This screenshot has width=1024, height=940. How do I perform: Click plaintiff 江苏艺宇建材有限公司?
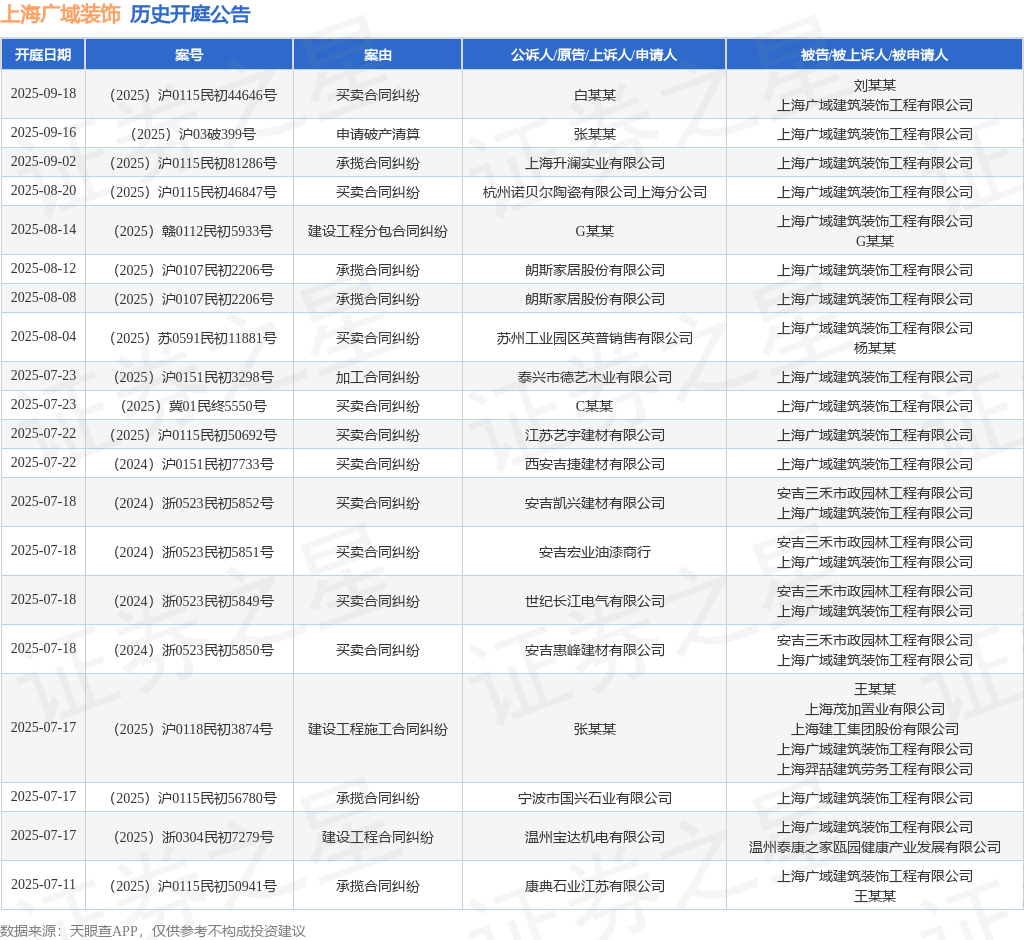point(594,436)
